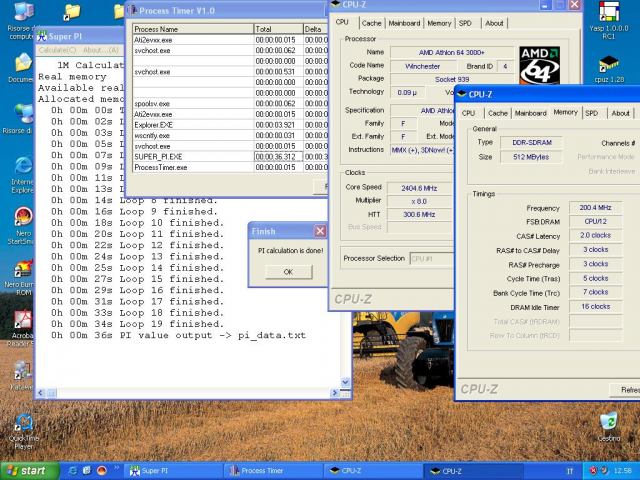Viewport: 640px width, 480px height.
Task: Select Mainboard tab in rear CPU-Z window
Action: click(x=404, y=23)
